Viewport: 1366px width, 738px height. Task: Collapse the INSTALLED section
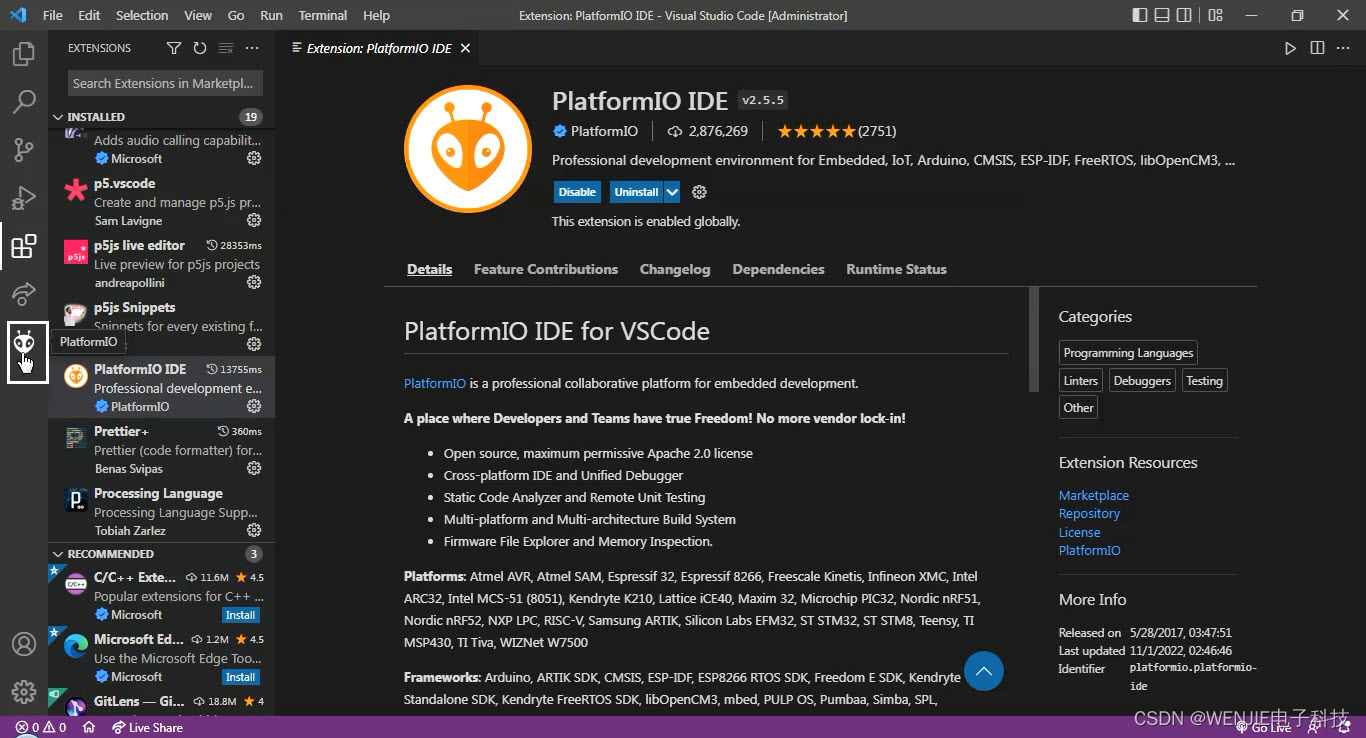point(58,117)
